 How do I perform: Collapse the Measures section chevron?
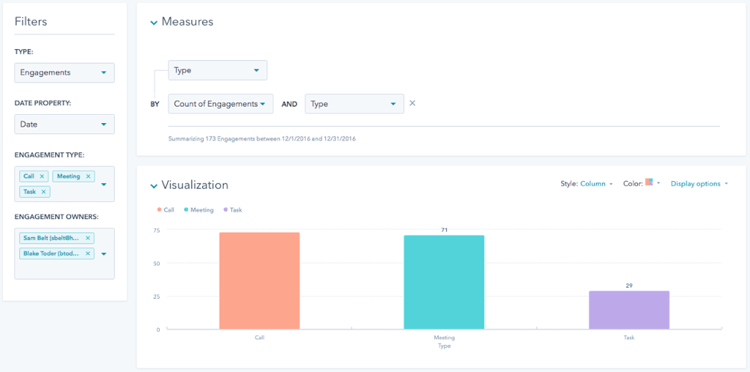point(154,22)
